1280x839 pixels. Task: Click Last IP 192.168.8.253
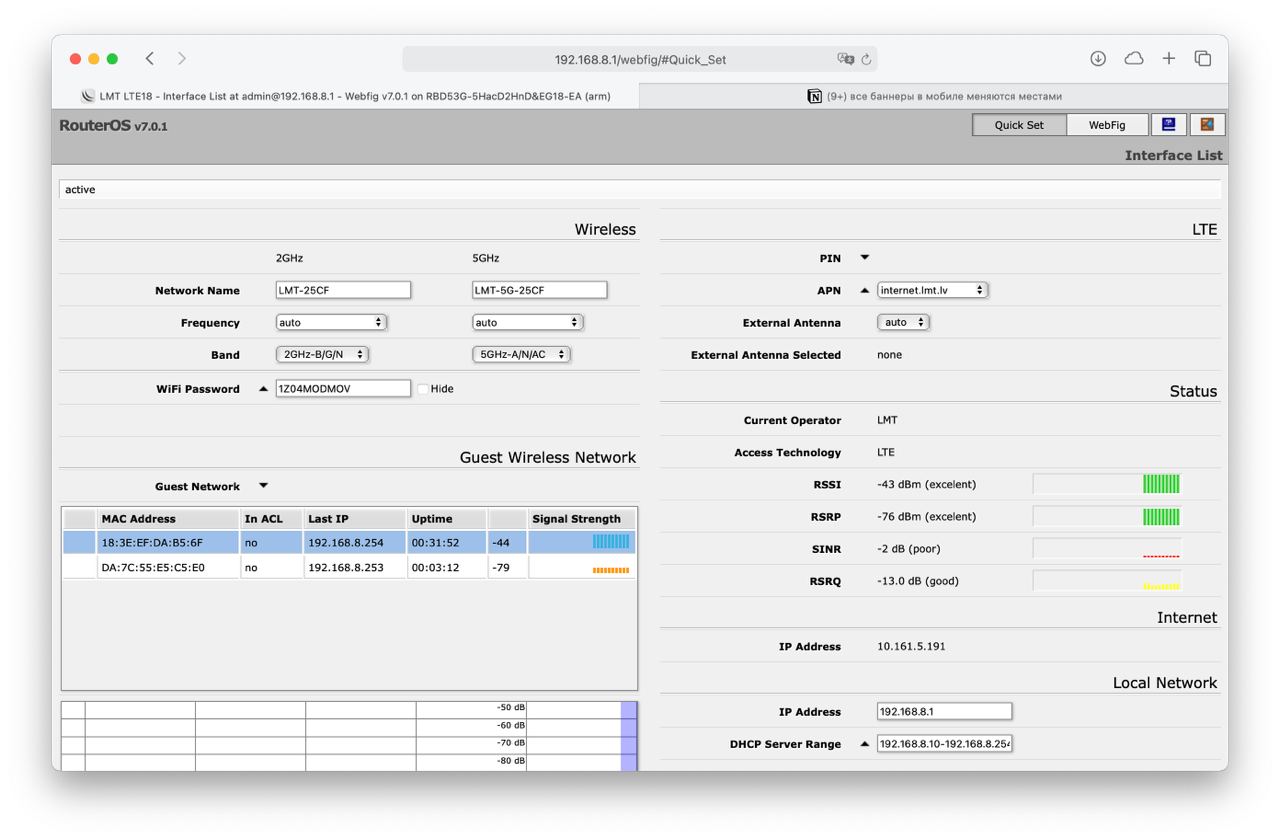(x=346, y=568)
